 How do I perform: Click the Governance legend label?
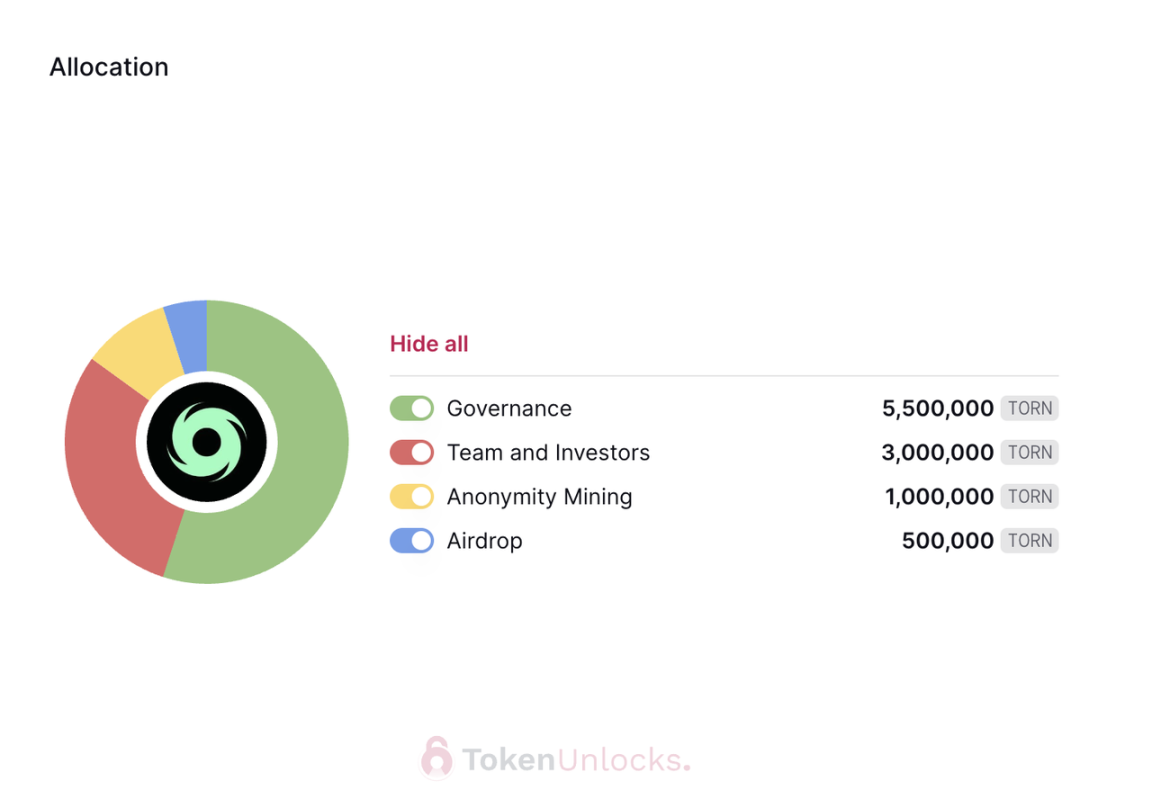click(509, 408)
